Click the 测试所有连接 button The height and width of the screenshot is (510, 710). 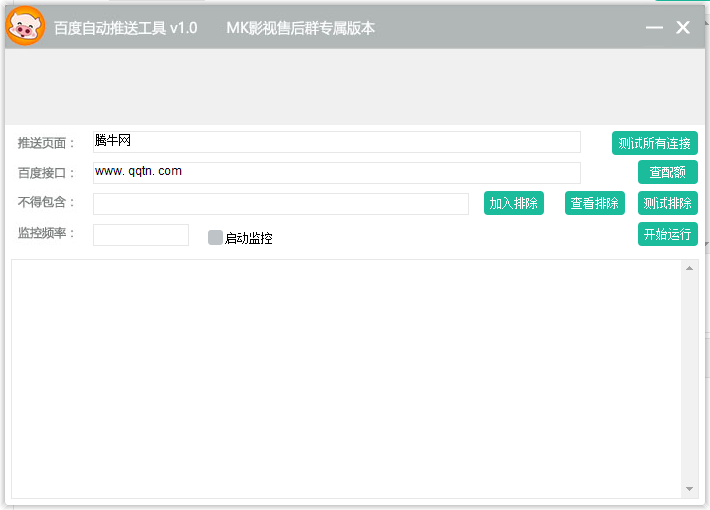654,143
